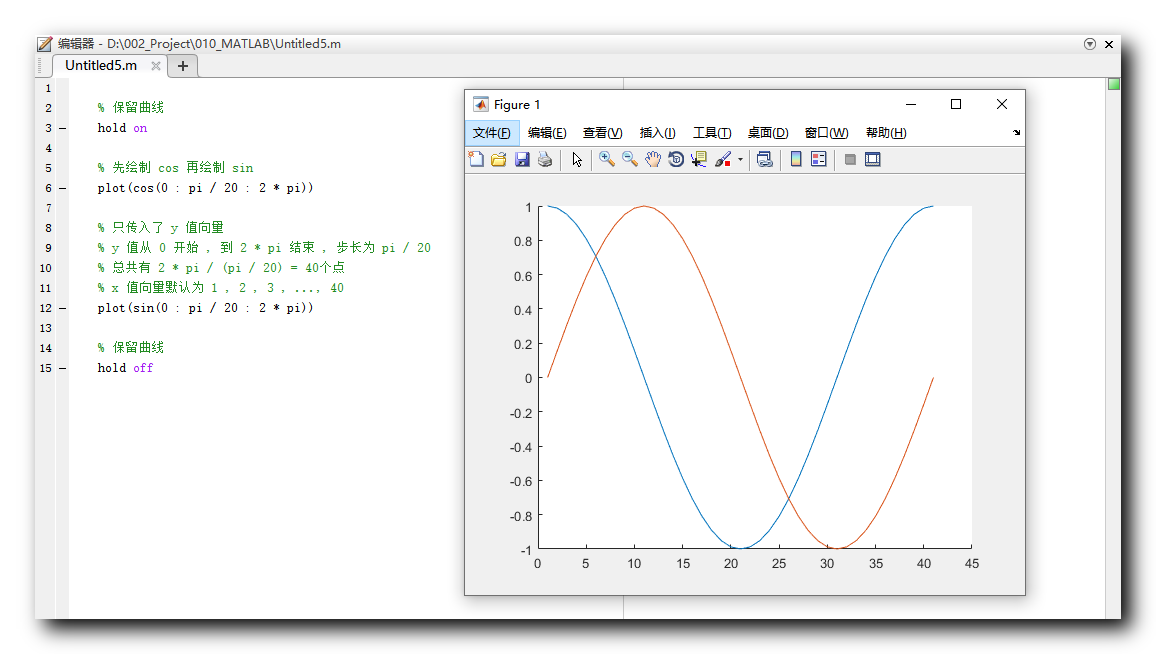Click 'hold off' code line
The width and height of the screenshot is (1156, 654).
[125, 368]
